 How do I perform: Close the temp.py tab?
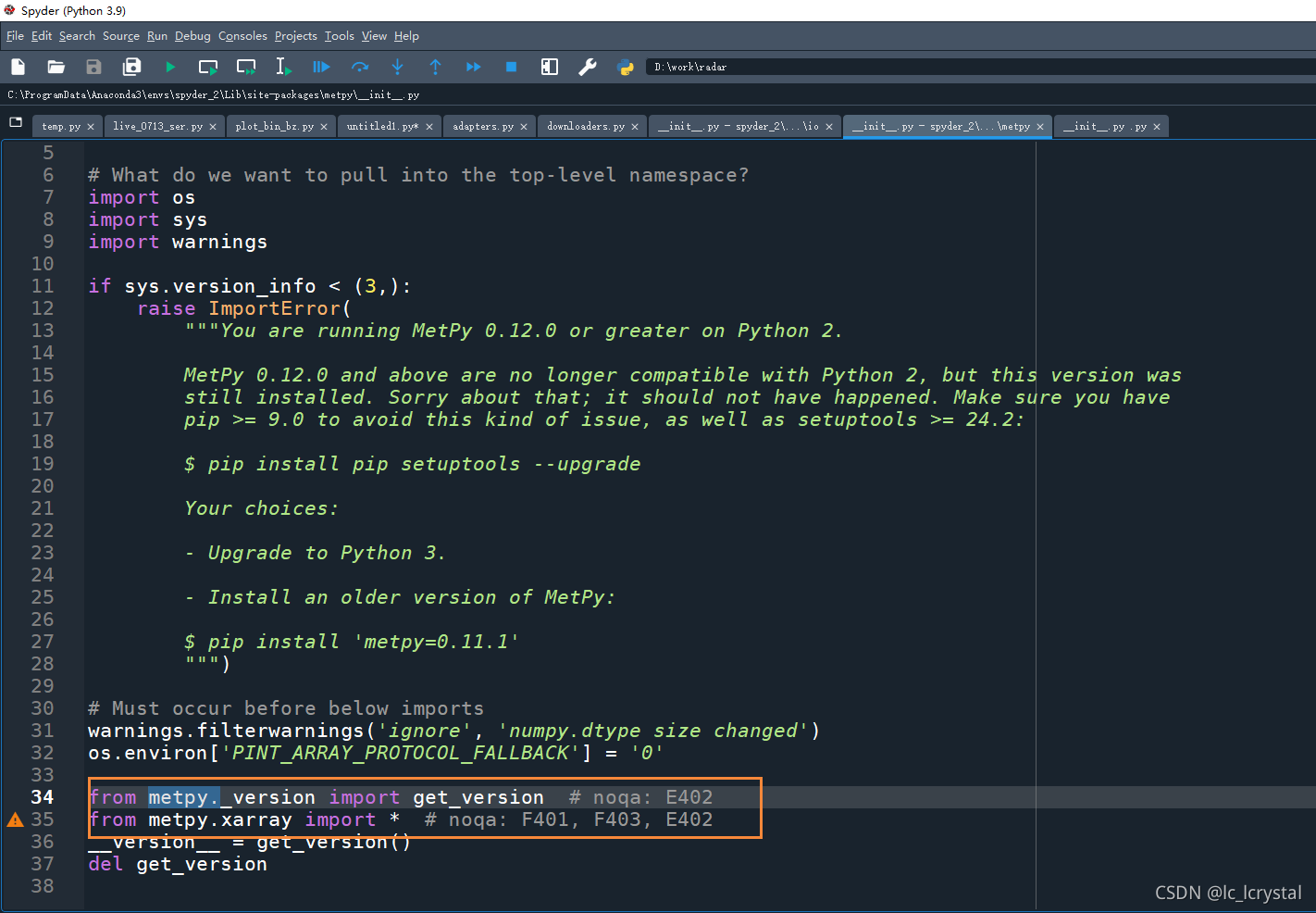click(x=91, y=127)
